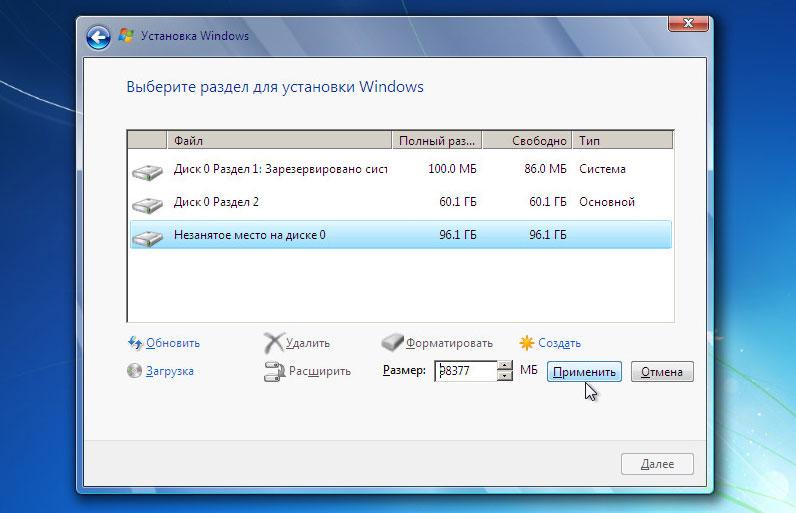Click the Загрузка disc icon
Viewport: 796px width, 513px height.
(x=135, y=370)
